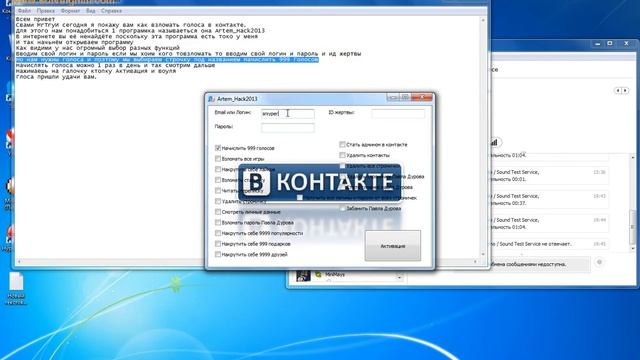Click Skype chat scrollbar up arrow
The image size is (640, 360).
pyautogui.click(x=633, y=158)
